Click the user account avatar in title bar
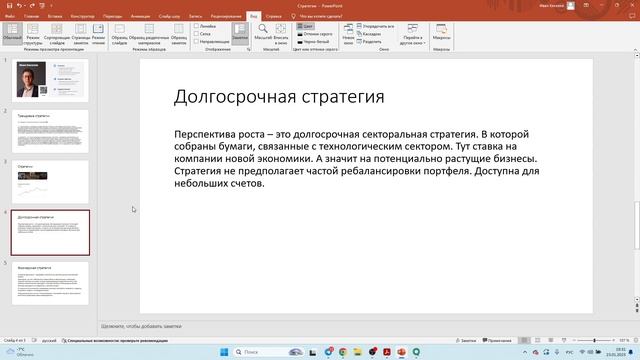 point(571,6)
